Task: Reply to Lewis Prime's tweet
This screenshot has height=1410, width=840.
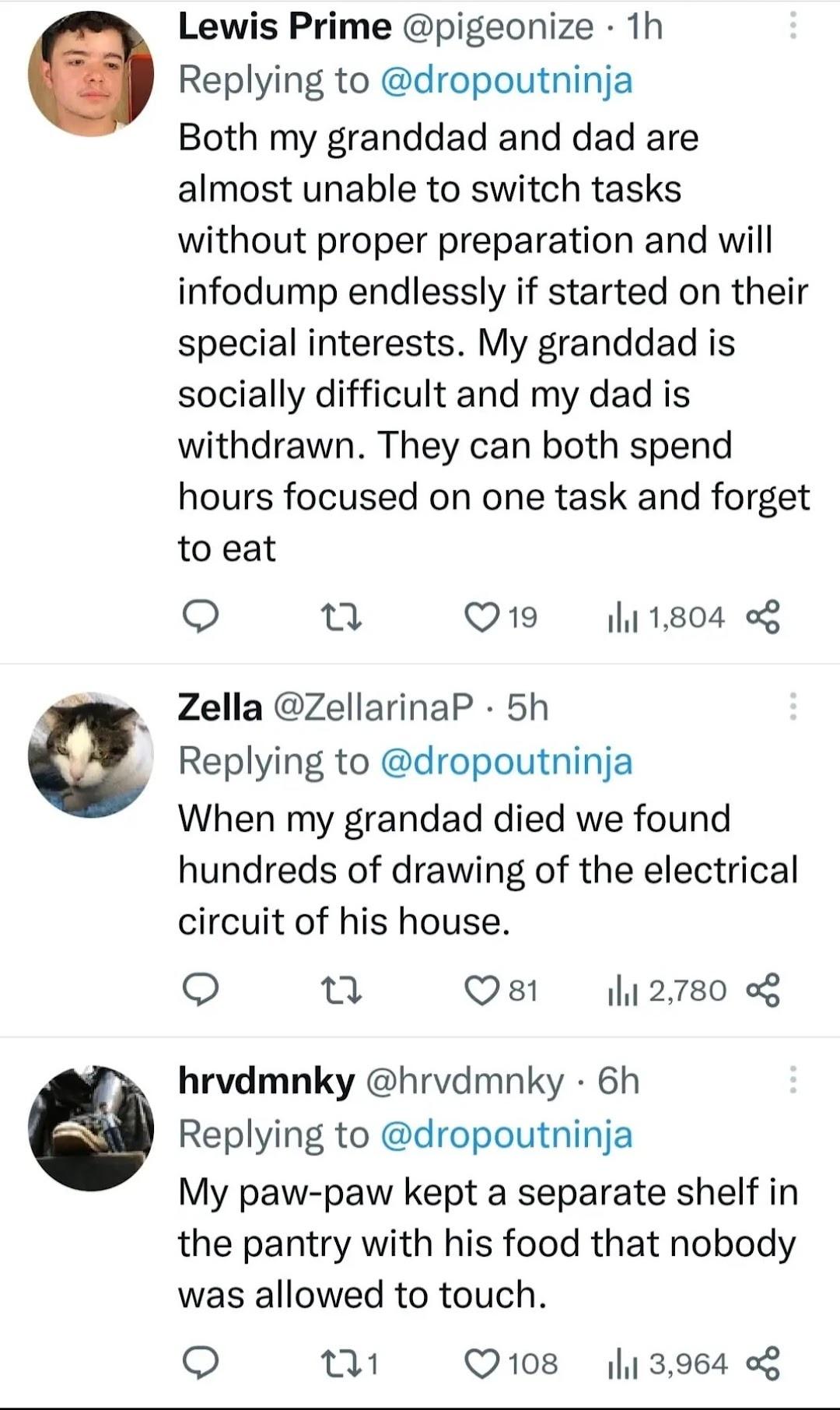Action: [x=200, y=618]
